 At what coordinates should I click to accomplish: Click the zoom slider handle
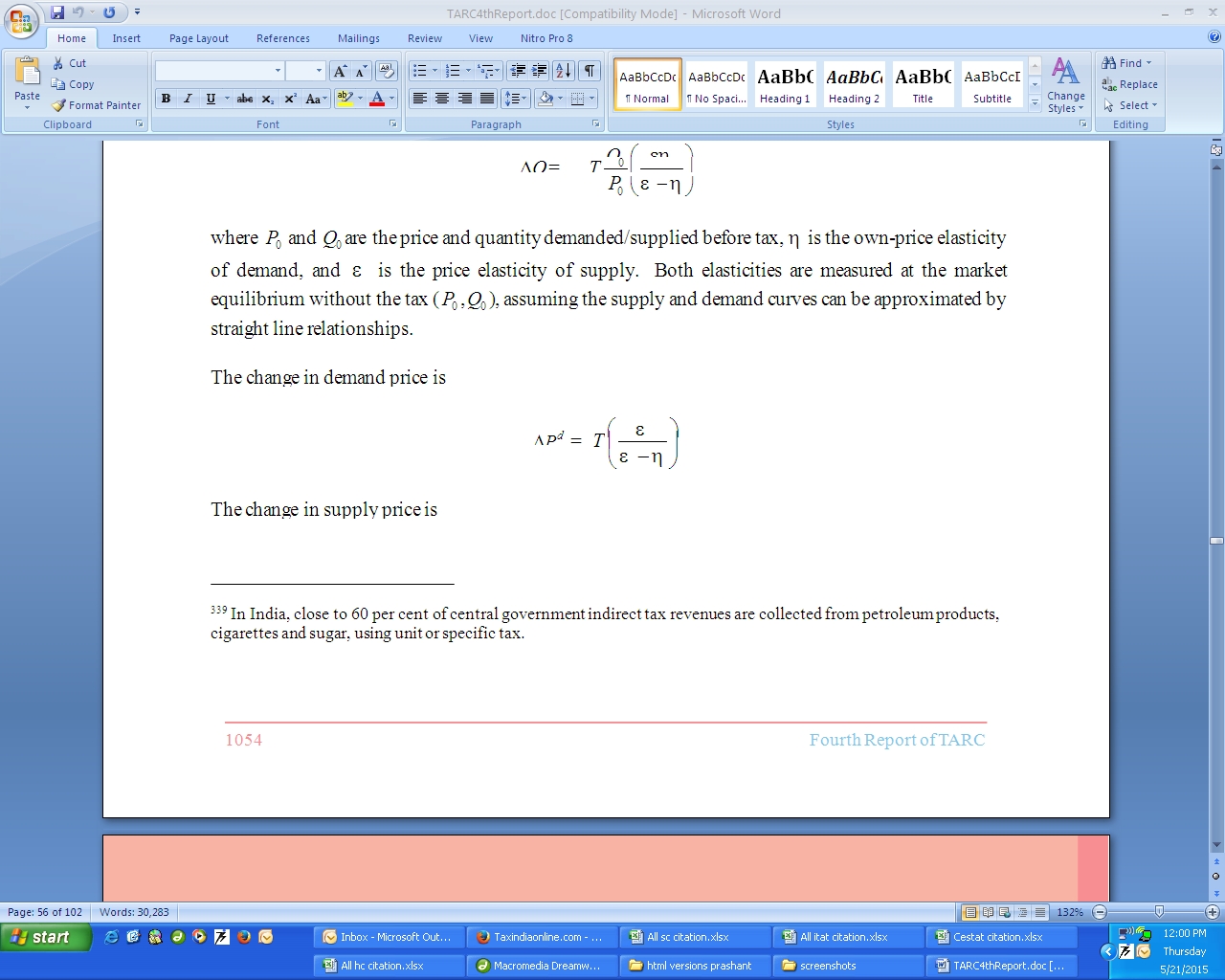1159,912
